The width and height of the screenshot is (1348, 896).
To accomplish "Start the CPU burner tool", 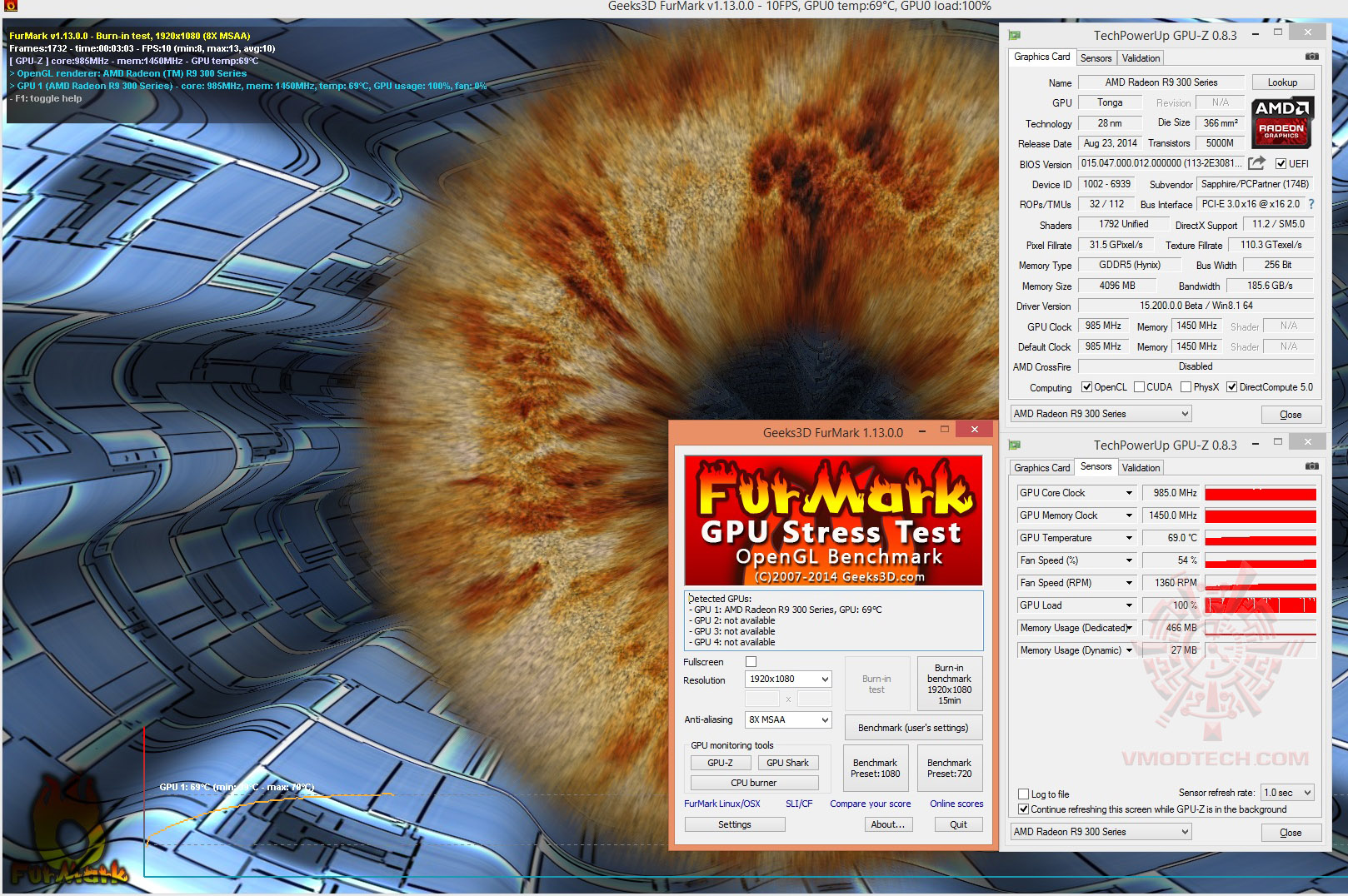I will click(753, 783).
